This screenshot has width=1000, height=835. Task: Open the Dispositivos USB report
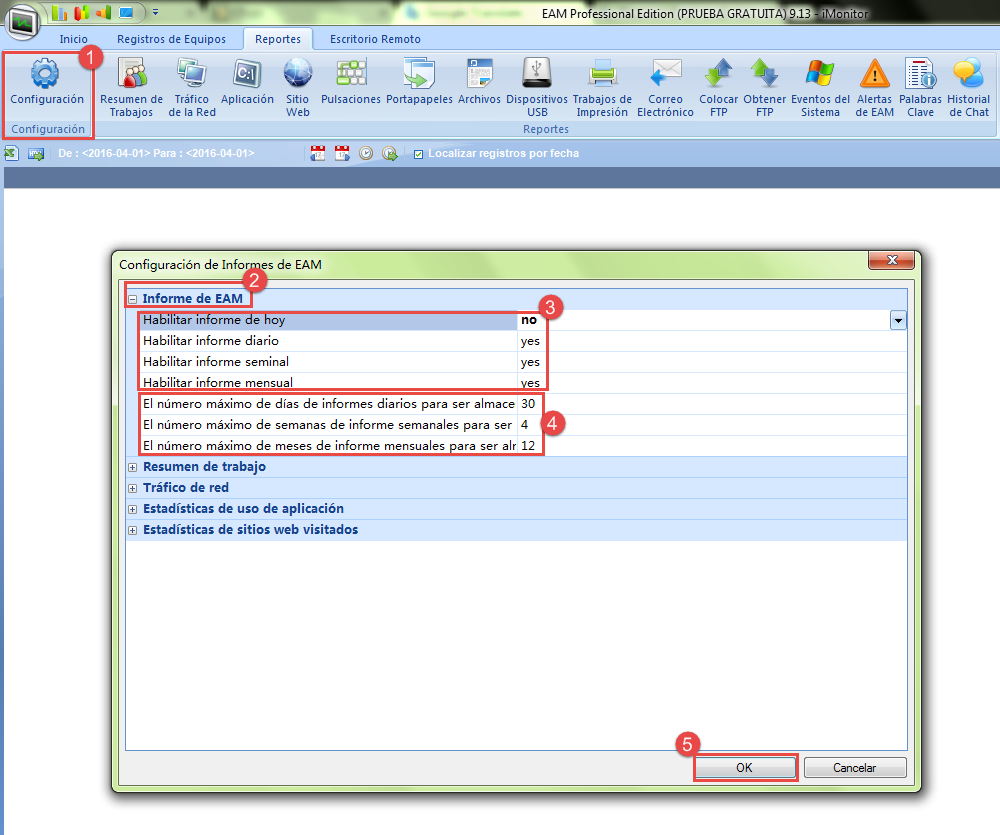pyautogui.click(x=537, y=87)
